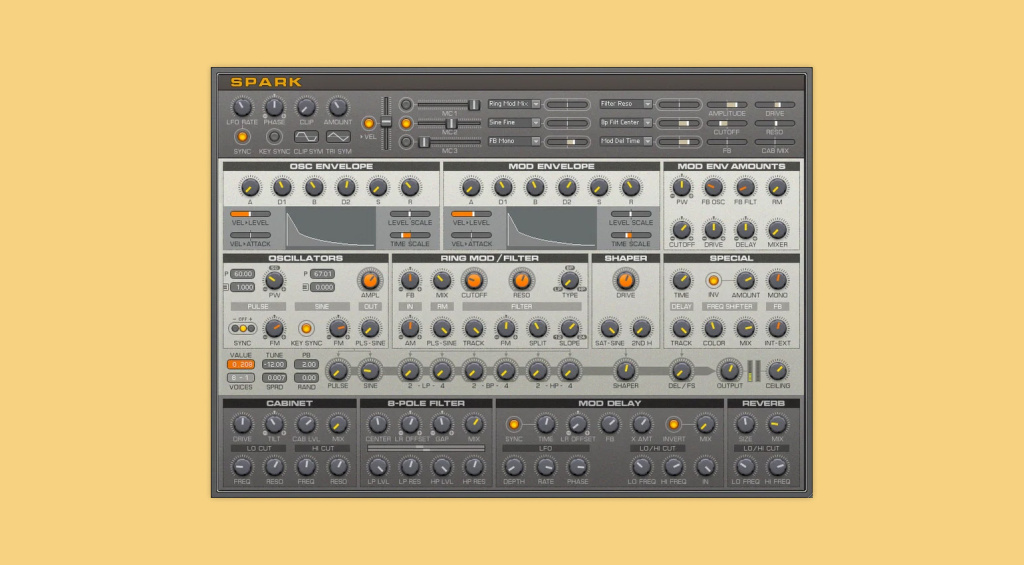The height and width of the screenshot is (565, 1024).
Task: Click the CAB LVL knob
Action: pyautogui.click(x=306, y=425)
